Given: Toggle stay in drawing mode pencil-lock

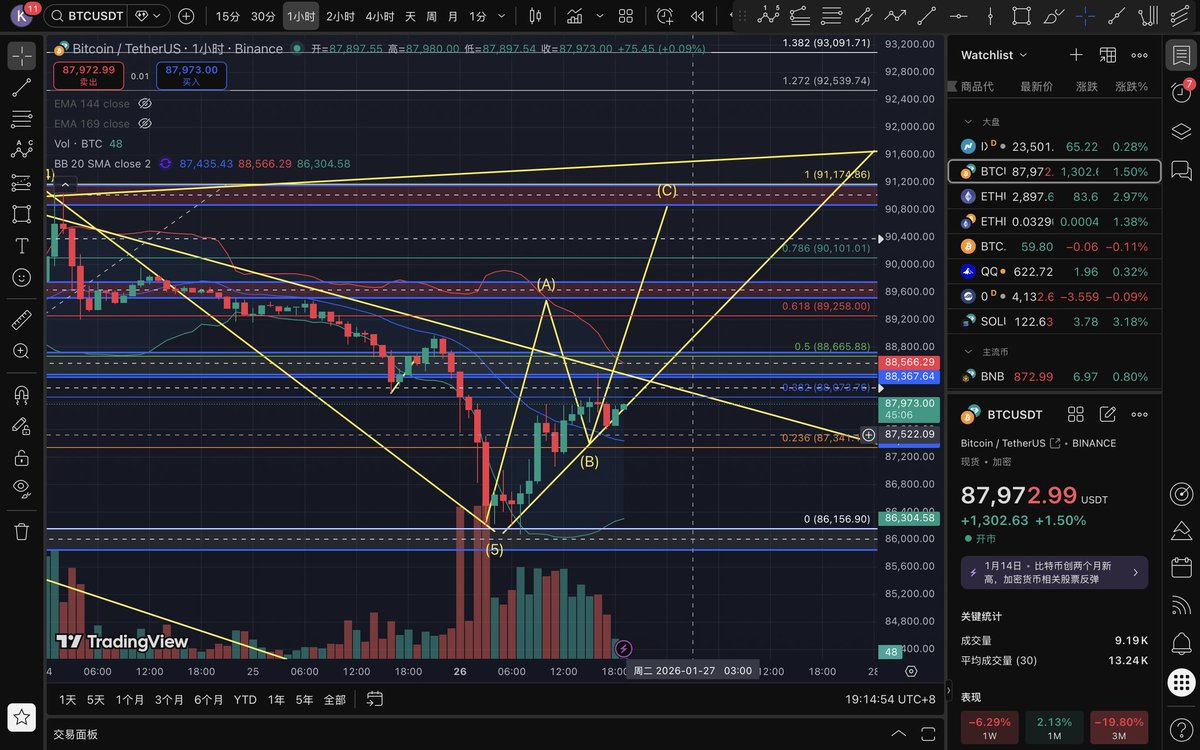Looking at the screenshot, I should (21, 426).
